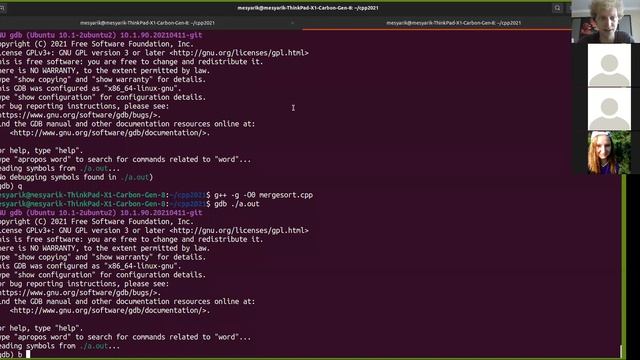640x360 pixels.
Task: Click the 'g++ -g -O0 mergesort.cpp' command
Action: click(264, 195)
